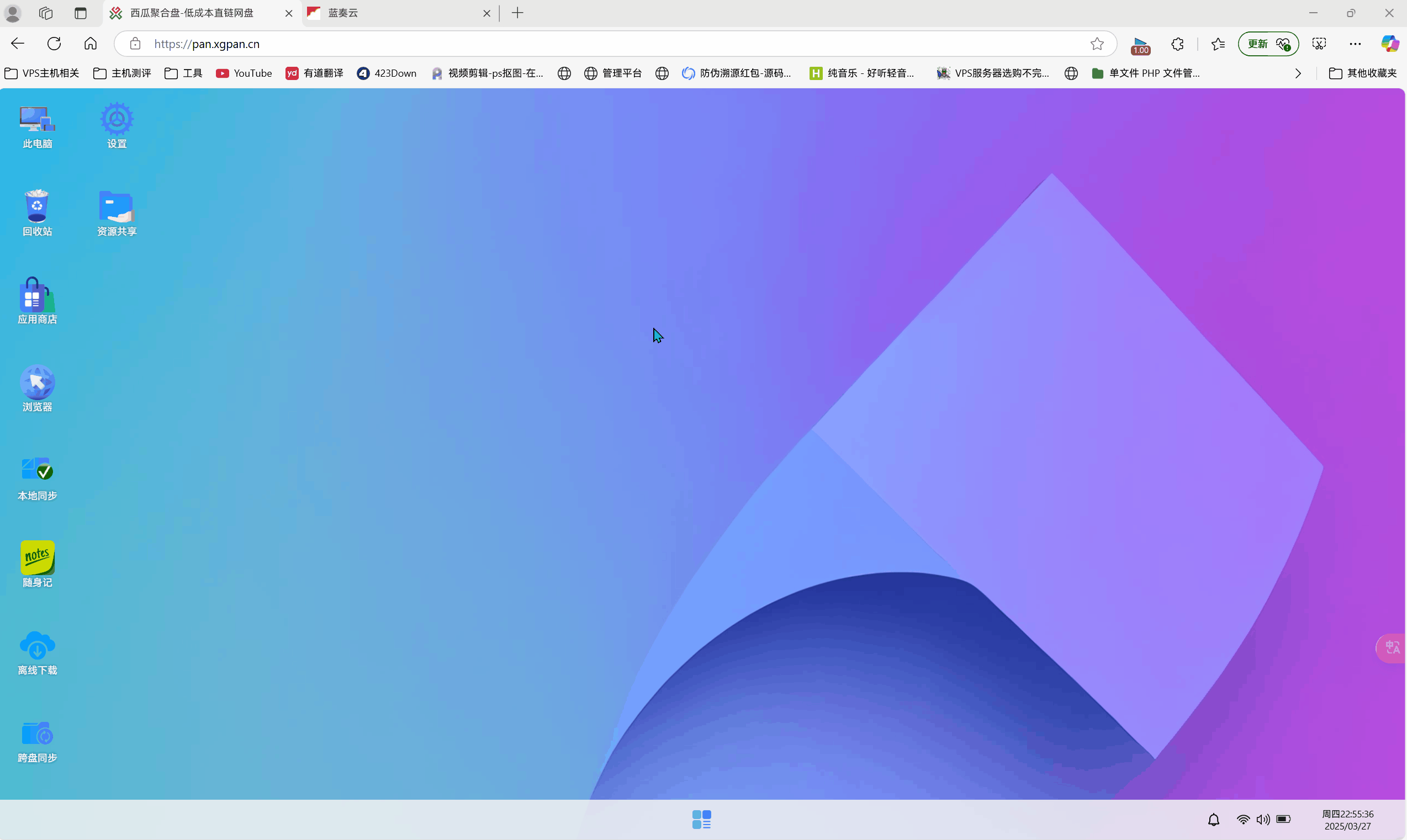This screenshot has width=1407, height=840.
Task: Click the notification bell in the taskbar
Action: (x=1213, y=820)
